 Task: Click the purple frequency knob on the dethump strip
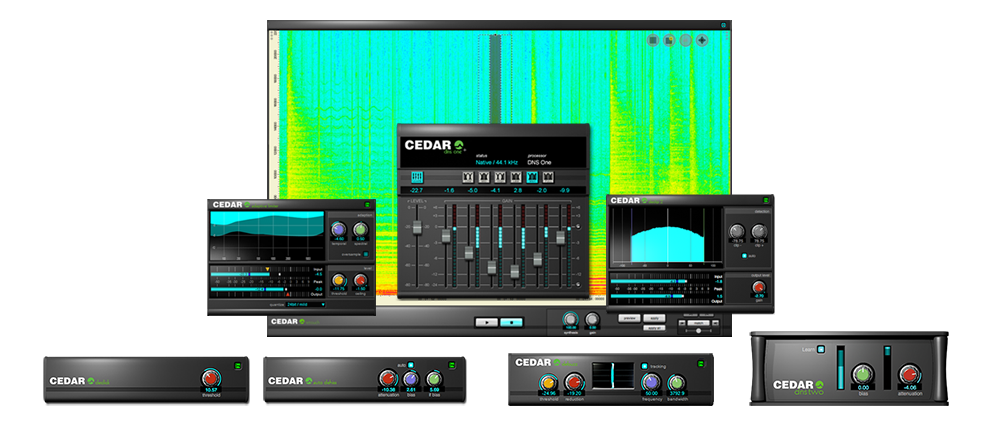(651, 382)
